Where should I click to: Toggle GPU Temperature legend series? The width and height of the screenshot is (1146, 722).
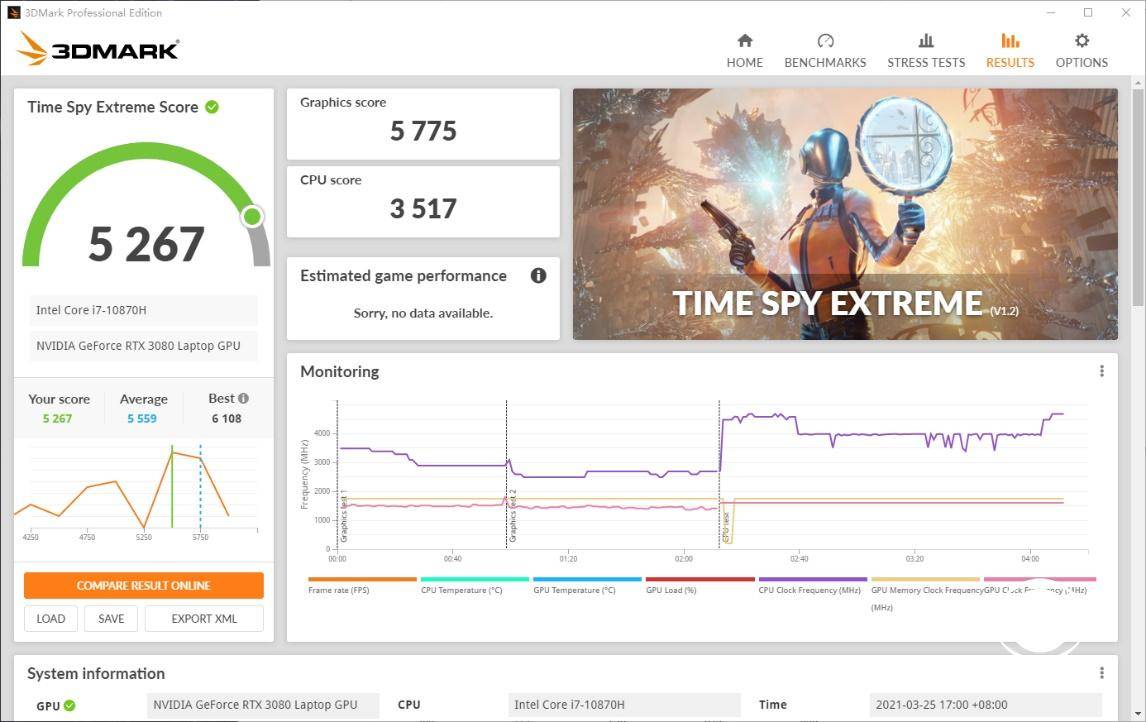(x=587, y=585)
